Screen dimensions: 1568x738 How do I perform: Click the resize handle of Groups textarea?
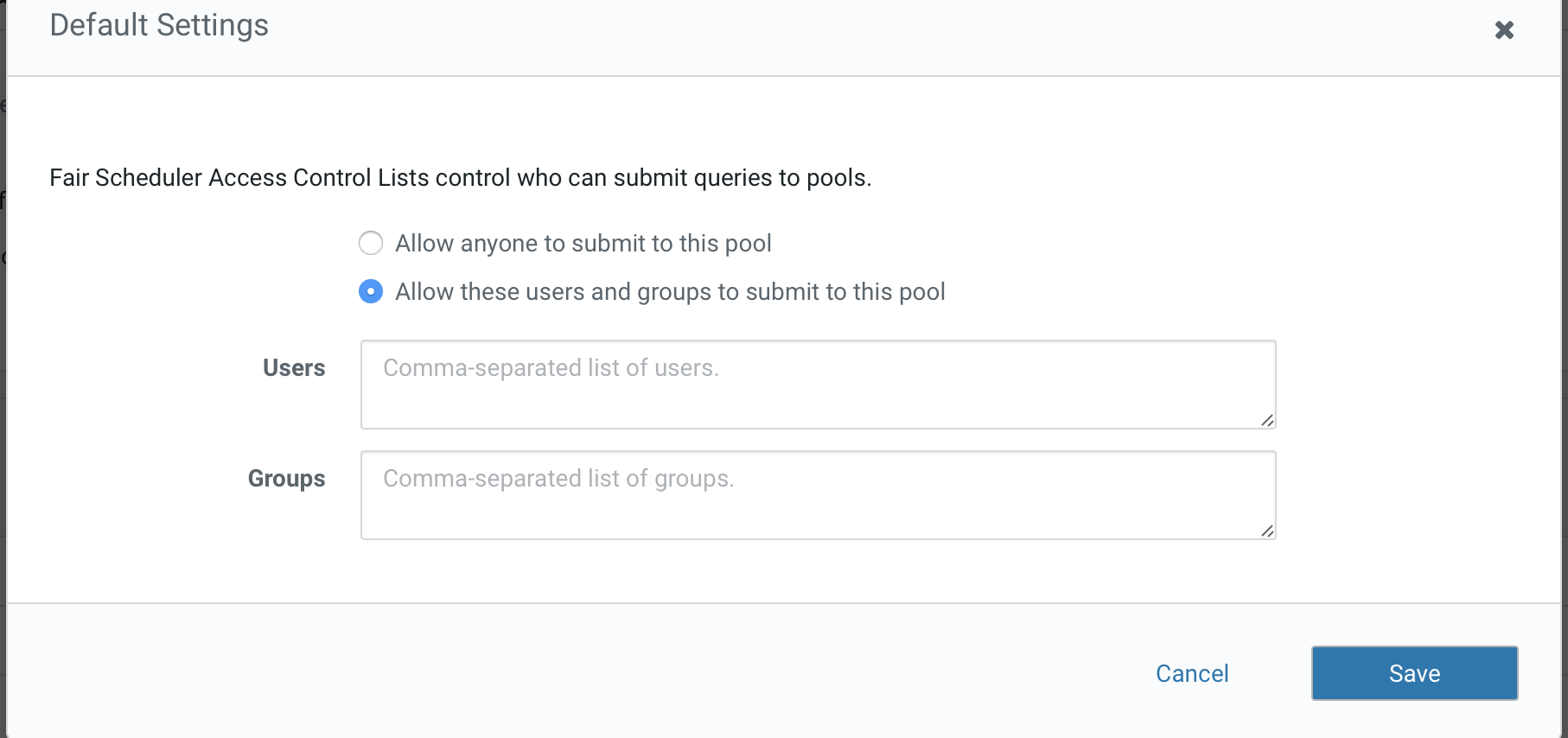click(x=1267, y=532)
